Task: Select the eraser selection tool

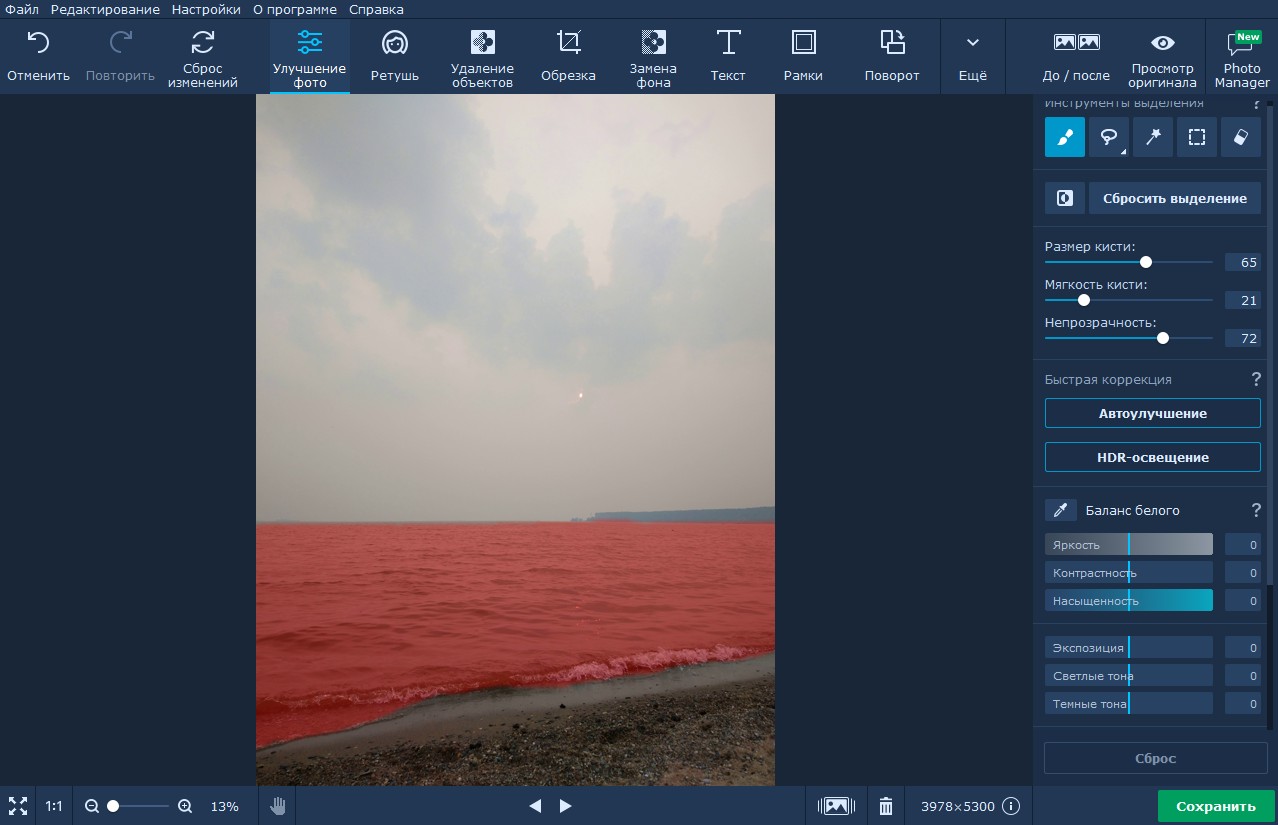Action: (x=1240, y=137)
